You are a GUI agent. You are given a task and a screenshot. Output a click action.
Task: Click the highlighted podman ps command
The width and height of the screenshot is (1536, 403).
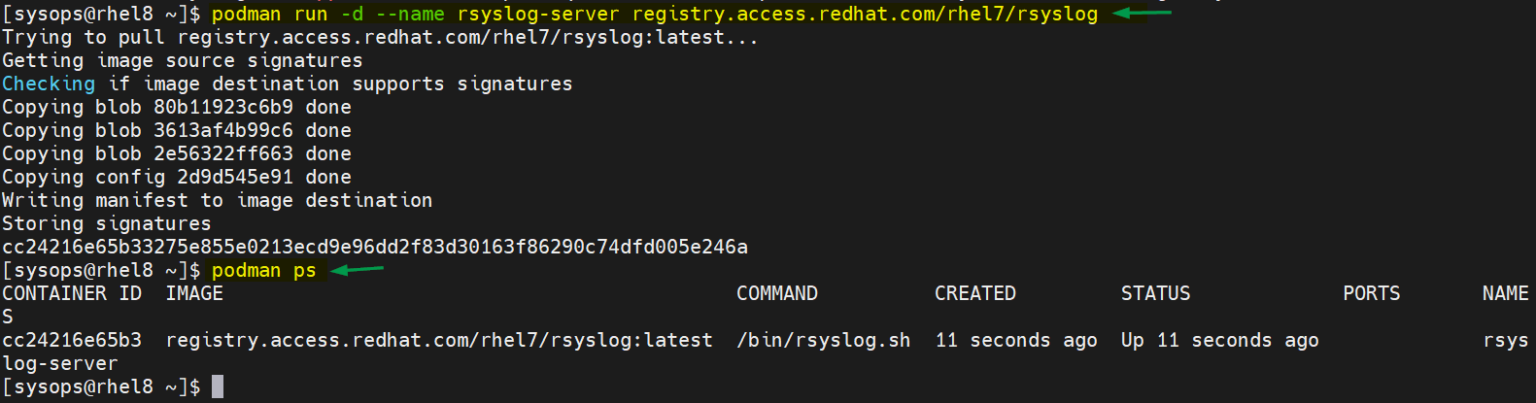pos(264,271)
